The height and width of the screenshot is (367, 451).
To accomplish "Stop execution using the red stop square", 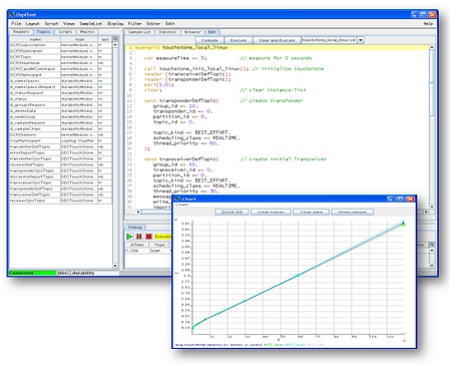I will click(149, 237).
